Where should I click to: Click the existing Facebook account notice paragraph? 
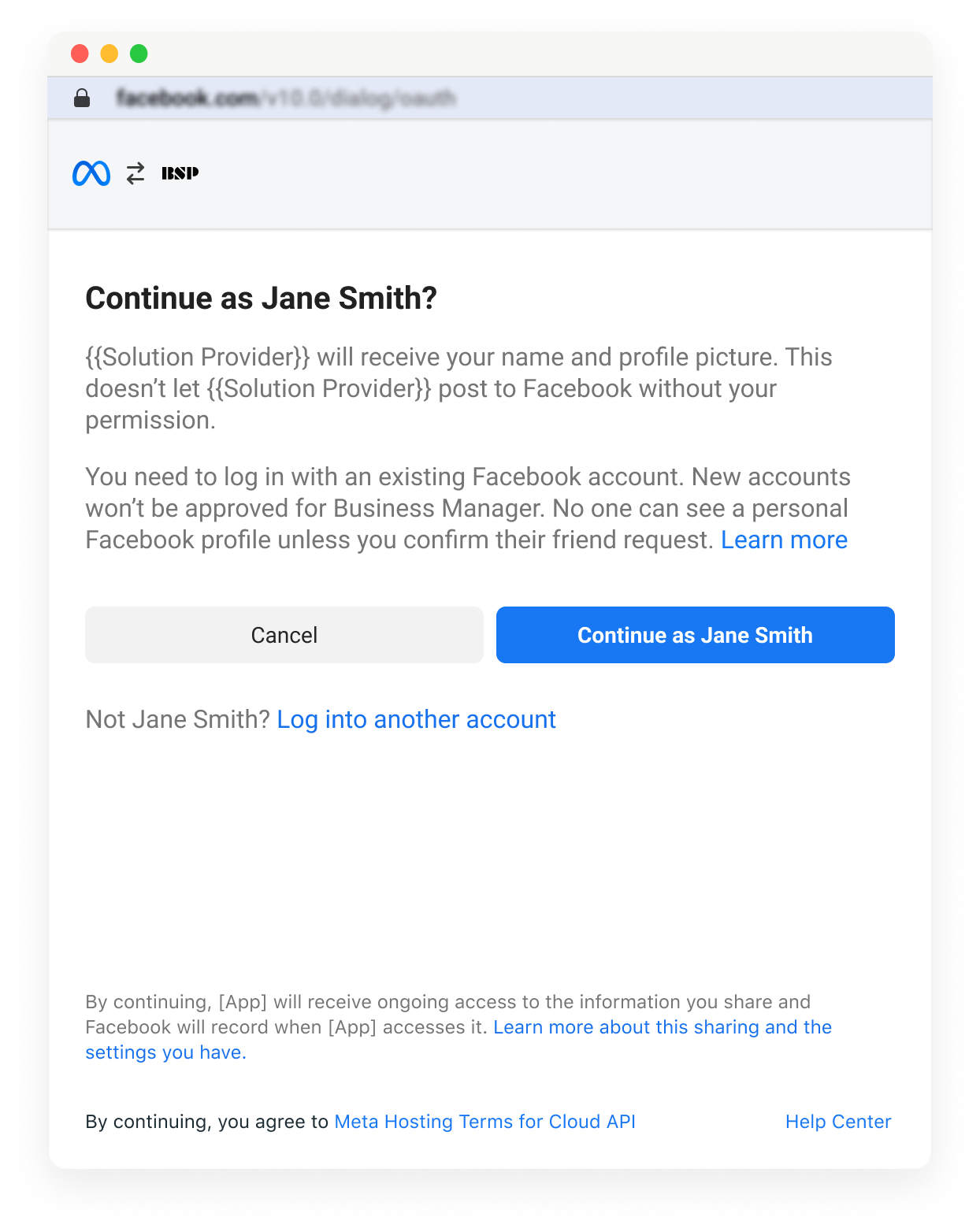click(468, 508)
